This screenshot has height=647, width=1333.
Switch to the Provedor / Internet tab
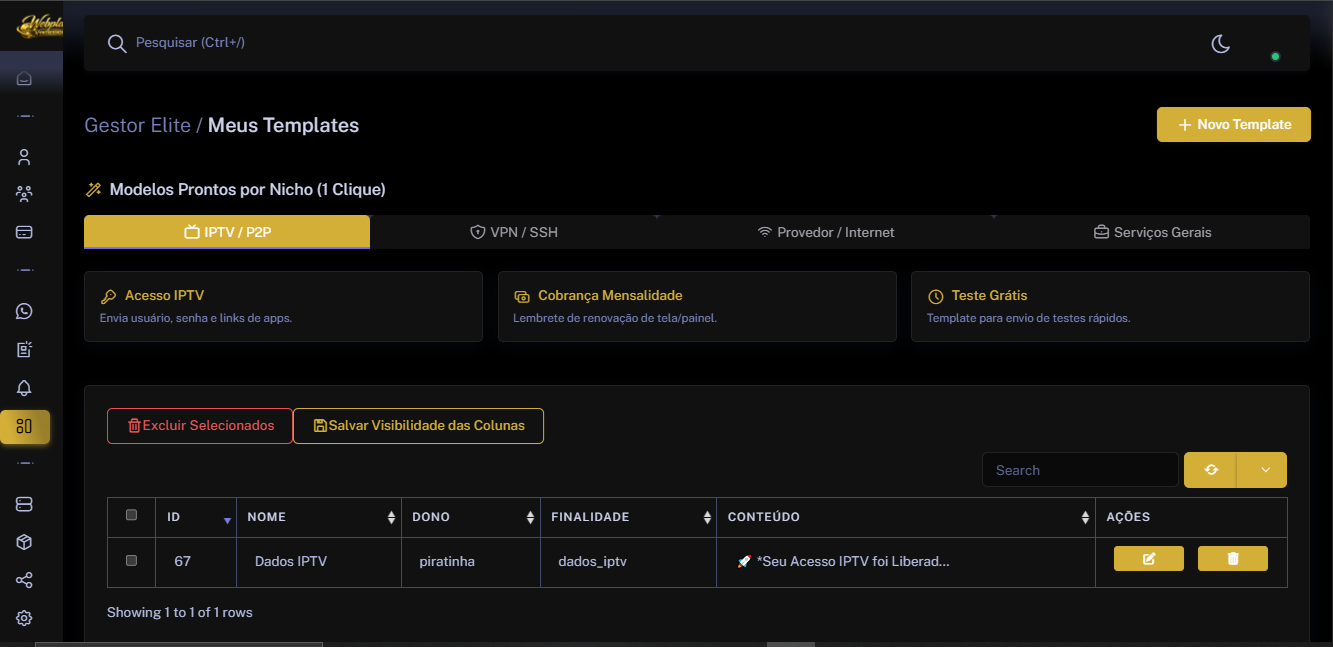pyautogui.click(x=826, y=232)
